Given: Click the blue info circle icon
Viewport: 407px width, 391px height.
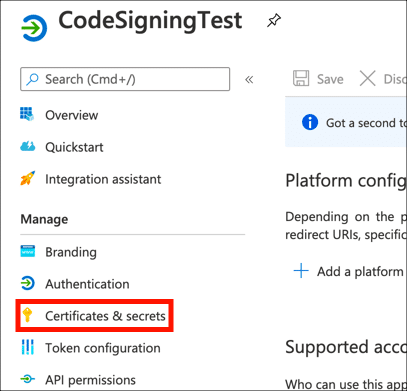Looking at the screenshot, I should [x=310, y=122].
